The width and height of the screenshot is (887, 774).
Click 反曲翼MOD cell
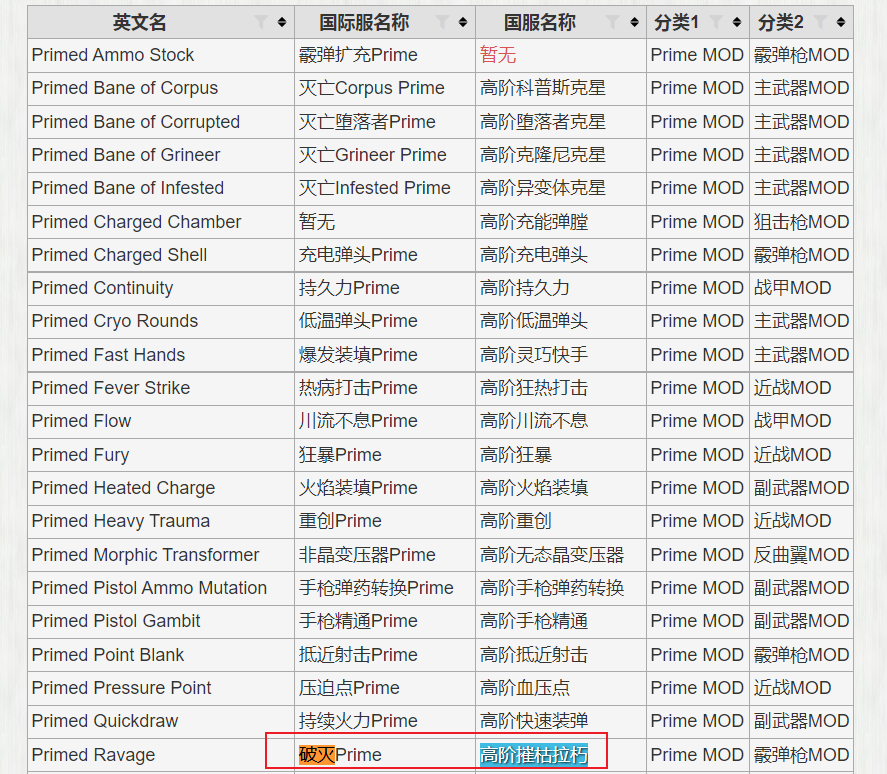(x=801, y=555)
